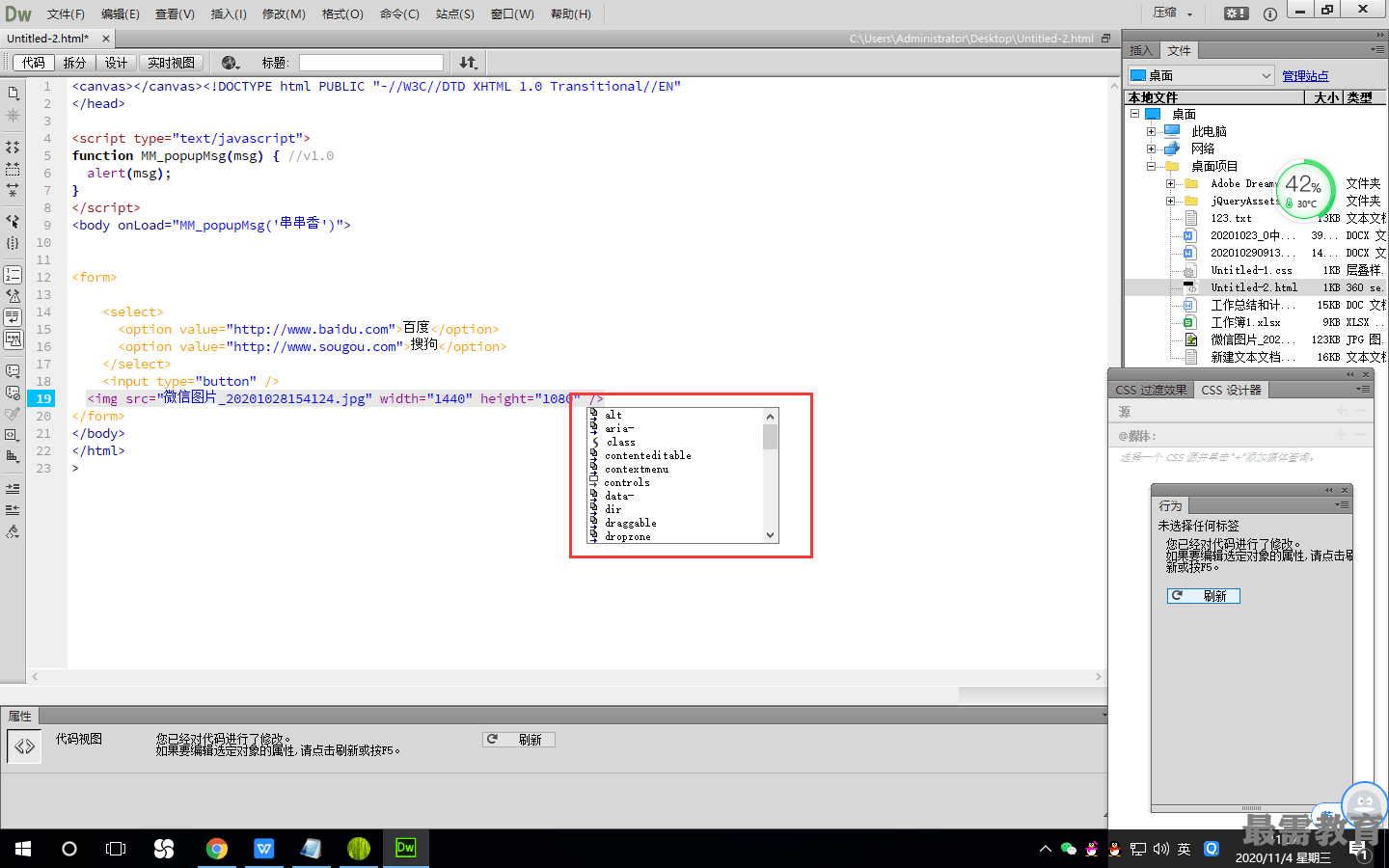This screenshot has width=1389, height=868.
Task: Open Google Chrome from the taskbar
Action: pos(217,849)
